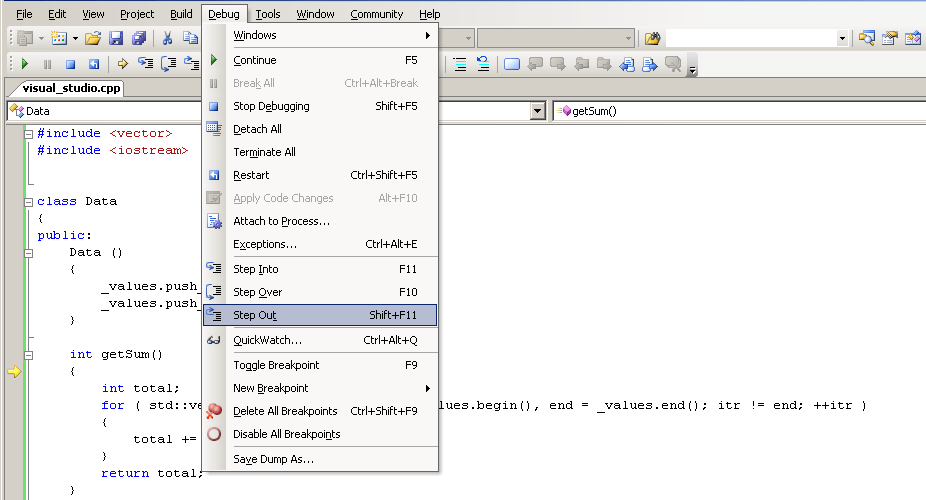Click the getSum() member combo box

tap(739, 111)
